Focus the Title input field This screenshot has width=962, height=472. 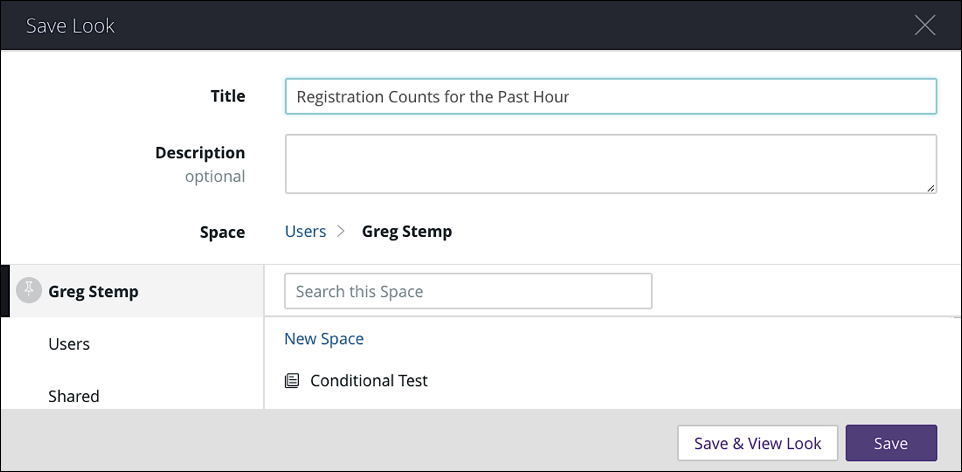coord(610,97)
